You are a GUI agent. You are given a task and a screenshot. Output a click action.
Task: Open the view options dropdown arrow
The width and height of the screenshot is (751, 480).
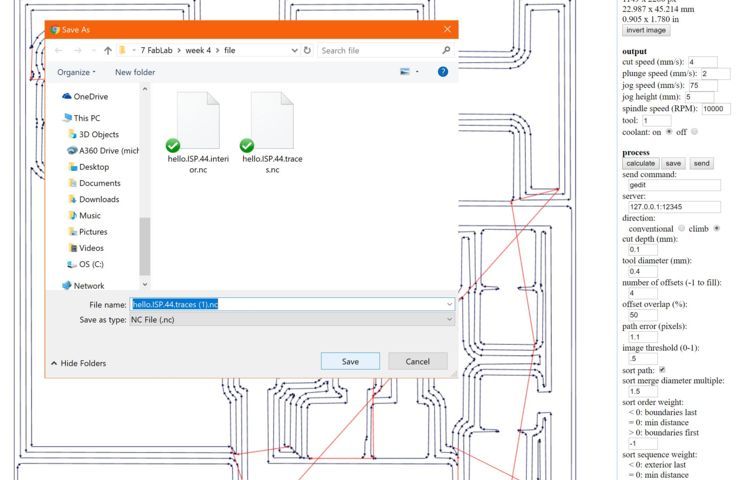417,72
